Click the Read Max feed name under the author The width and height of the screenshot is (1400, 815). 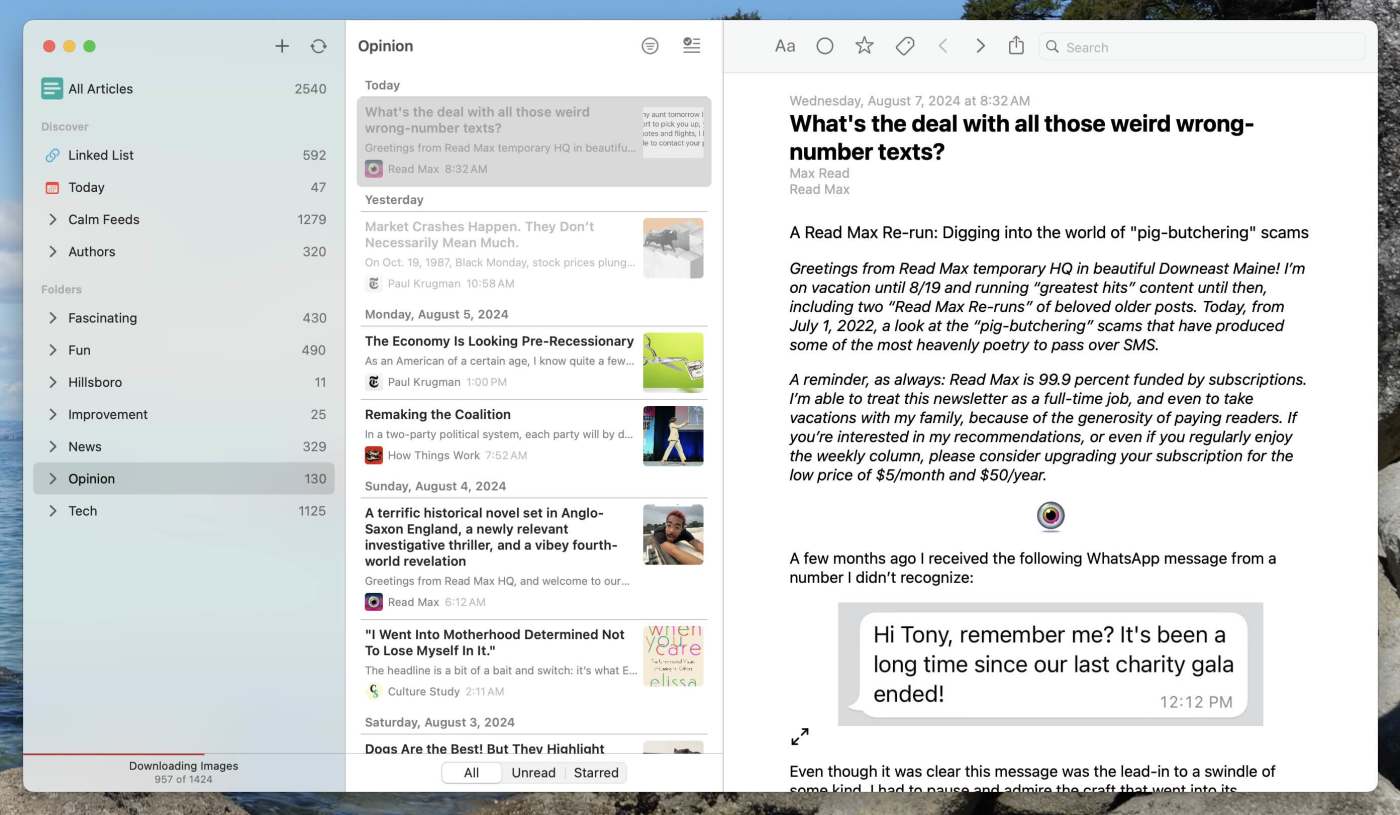click(x=819, y=189)
